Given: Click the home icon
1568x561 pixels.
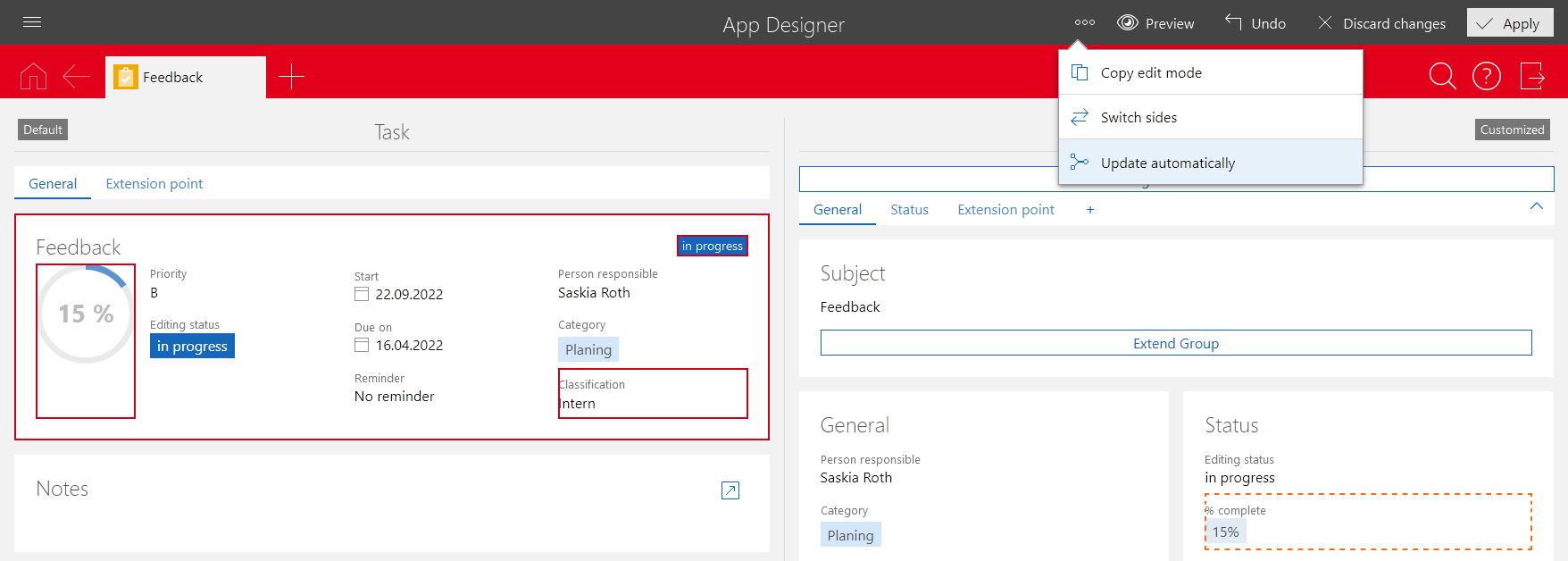Looking at the screenshot, I should (33, 77).
